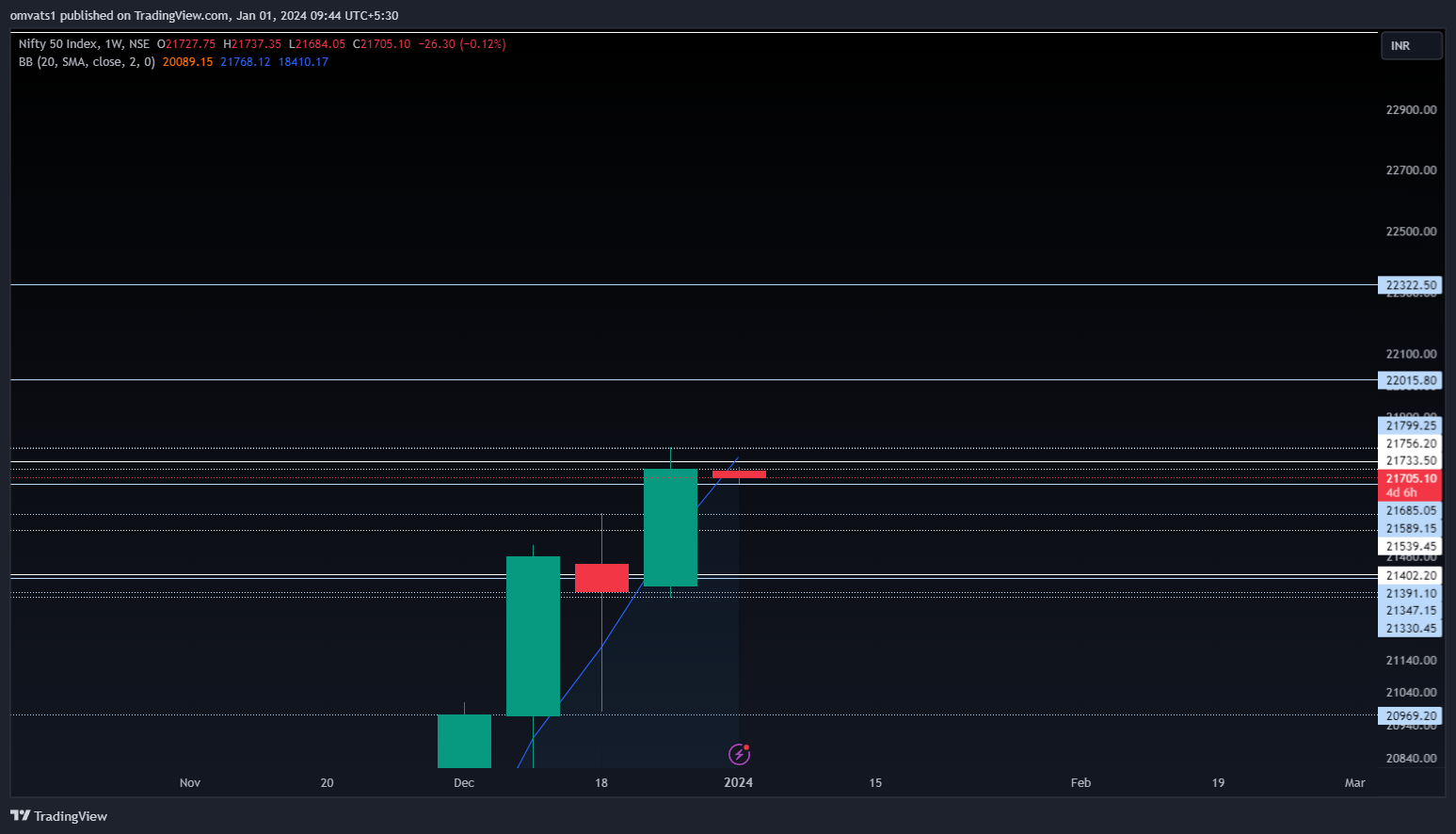Click the red 21705.10 current price label
Screen dimensions: 1456x834
pyautogui.click(x=1410, y=478)
